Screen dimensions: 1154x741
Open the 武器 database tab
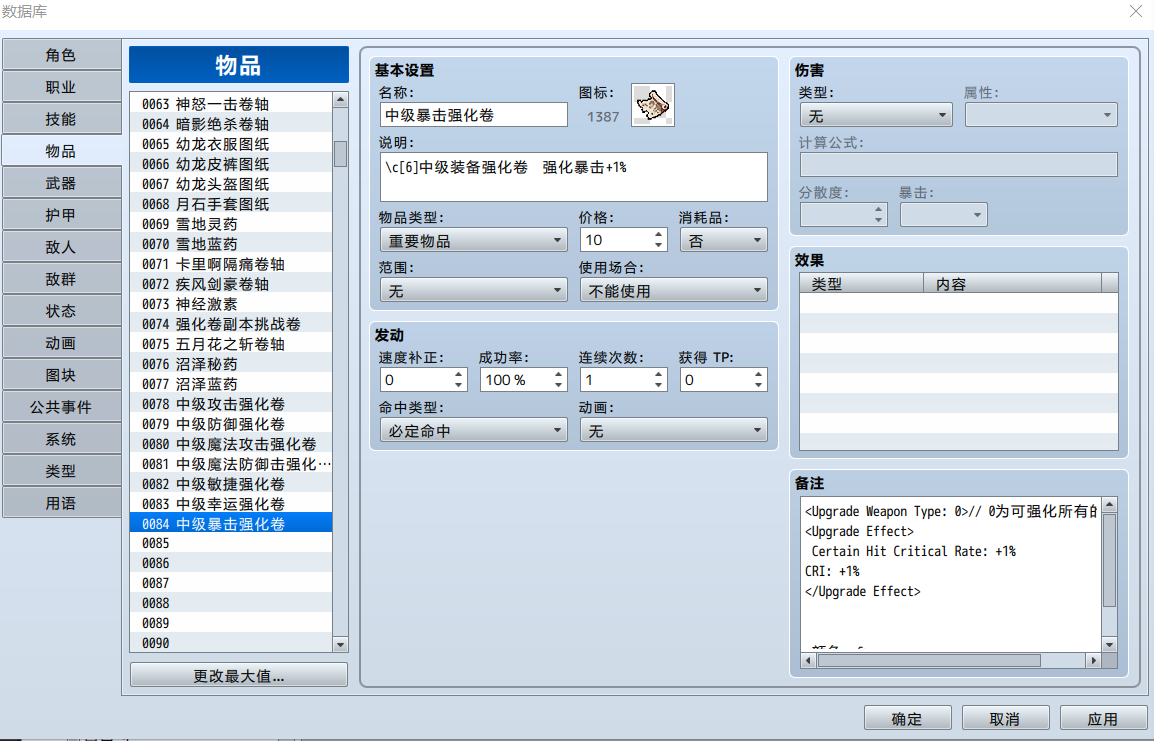tap(61, 183)
